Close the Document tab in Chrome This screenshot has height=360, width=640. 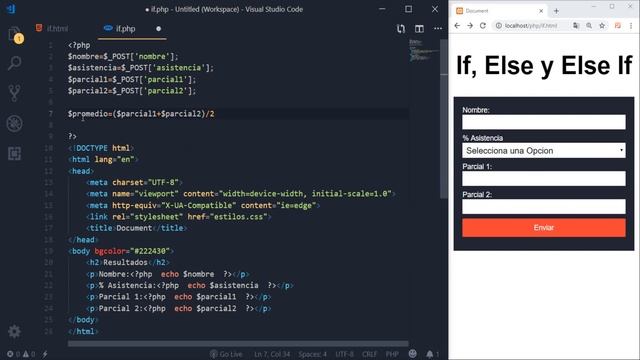(x=541, y=11)
